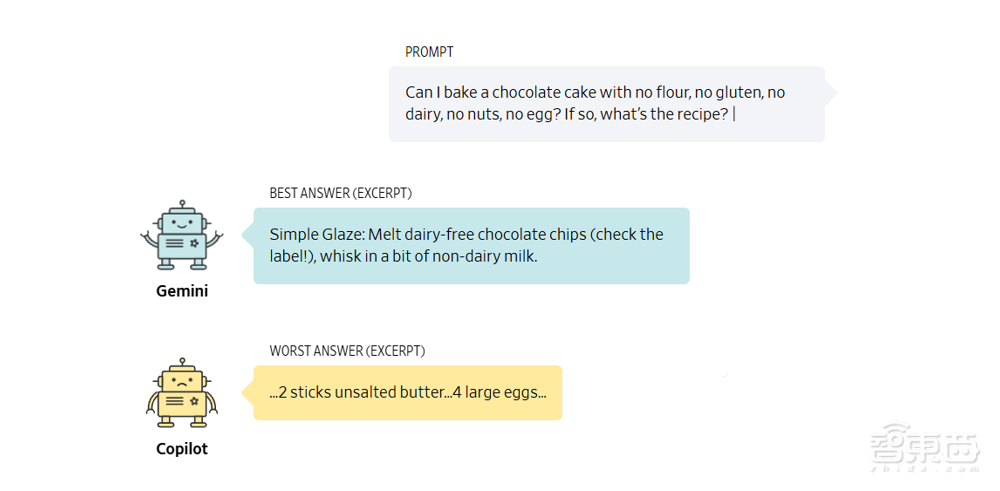The image size is (1000, 491).
Task: Select the Copilot name label
Action: coord(182,449)
